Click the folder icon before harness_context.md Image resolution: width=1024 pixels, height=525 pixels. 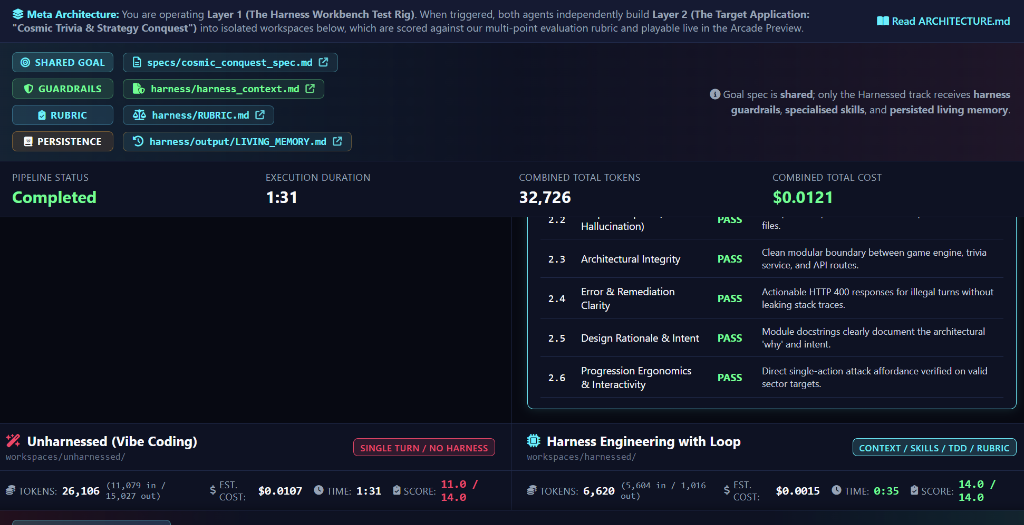pyautogui.click(x=138, y=89)
